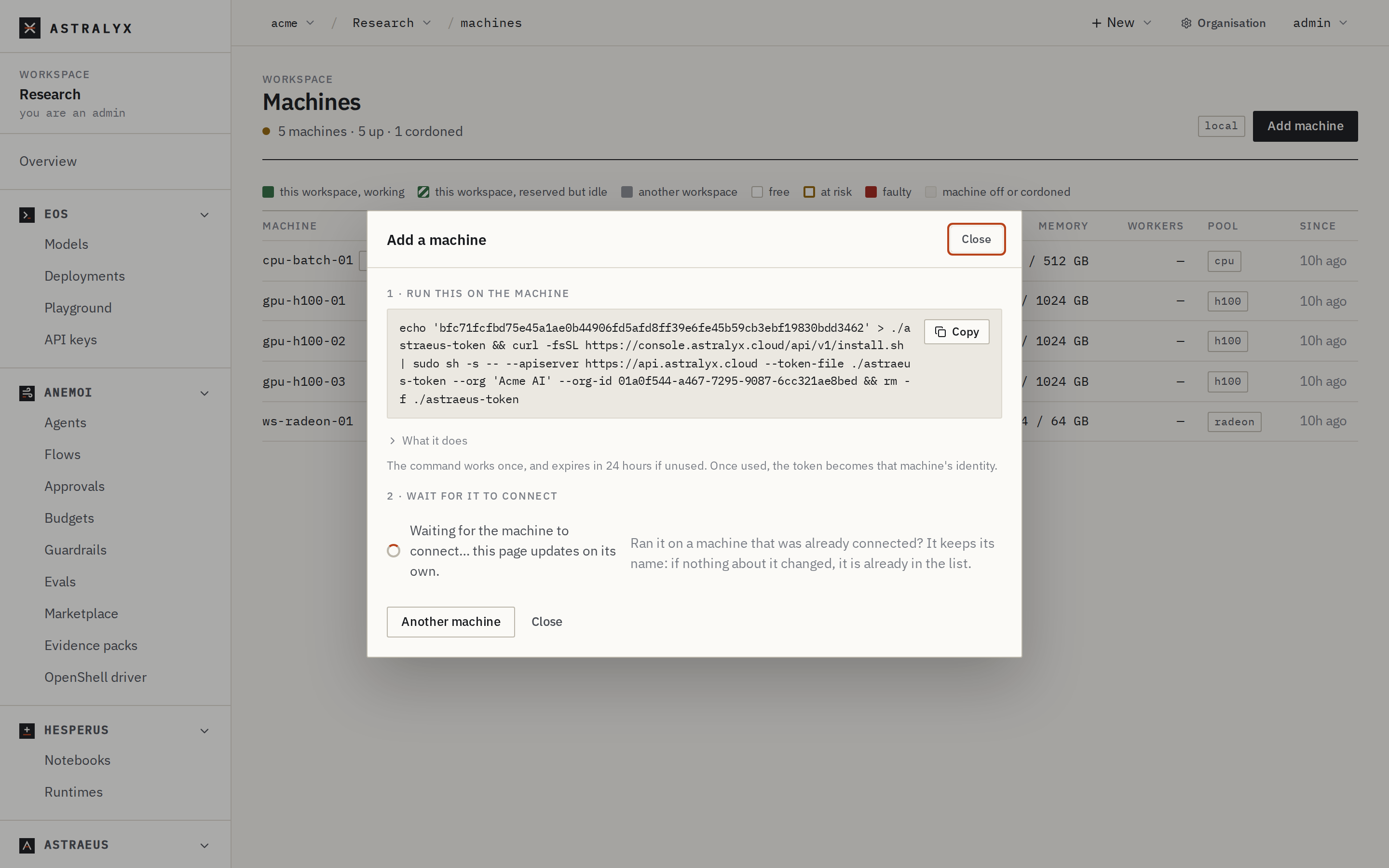Navigate to Agents
The height and width of the screenshot is (868, 1389).
pos(66,422)
